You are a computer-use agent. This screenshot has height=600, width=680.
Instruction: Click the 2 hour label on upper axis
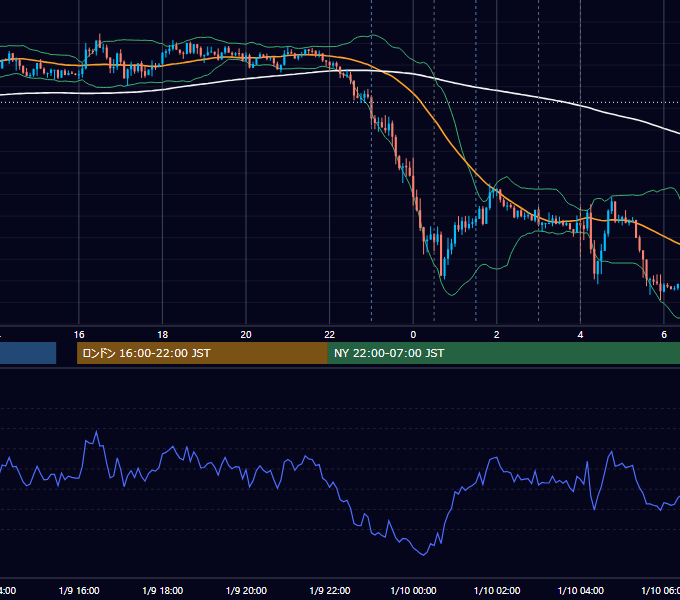click(x=497, y=334)
